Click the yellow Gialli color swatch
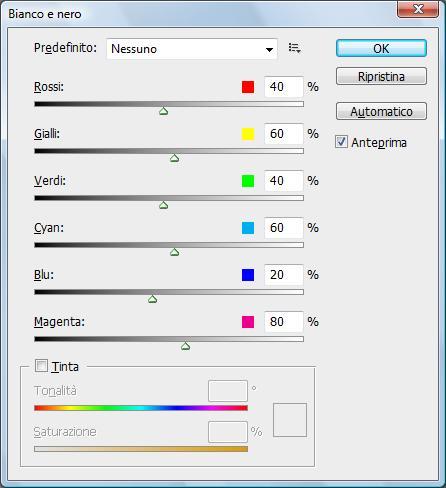 [248, 134]
